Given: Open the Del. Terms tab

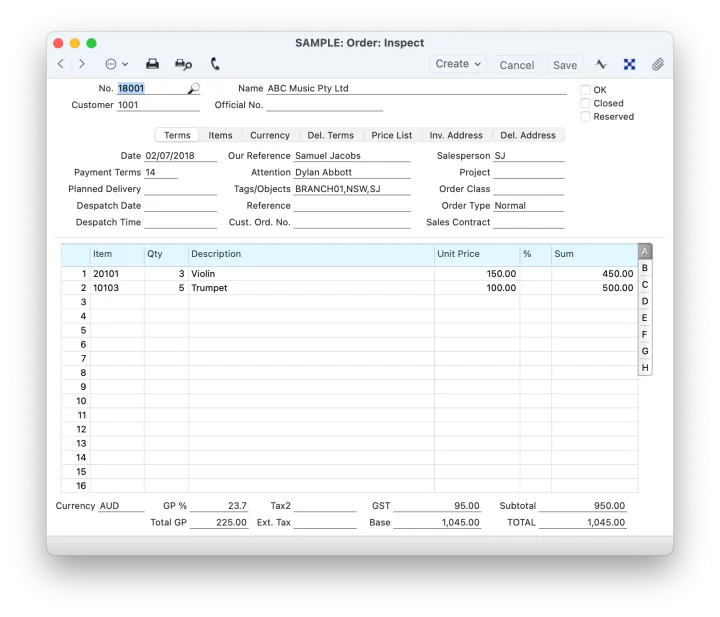Looking at the screenshot, I should (330, 135).
